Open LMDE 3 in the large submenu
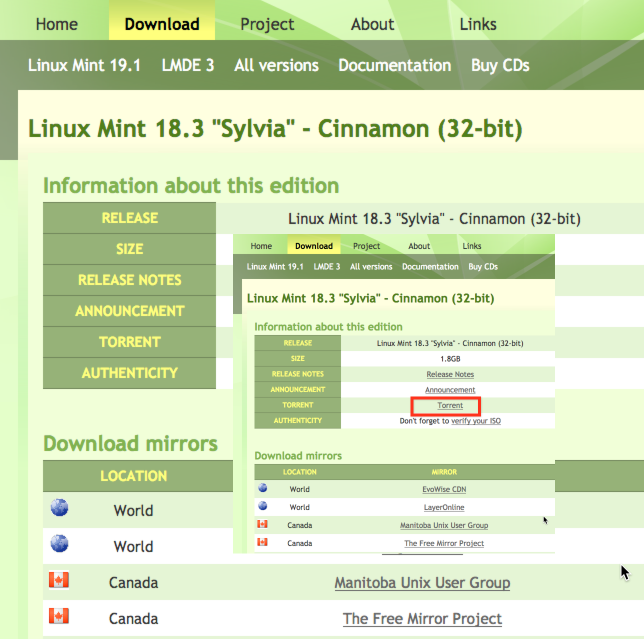 188,65
